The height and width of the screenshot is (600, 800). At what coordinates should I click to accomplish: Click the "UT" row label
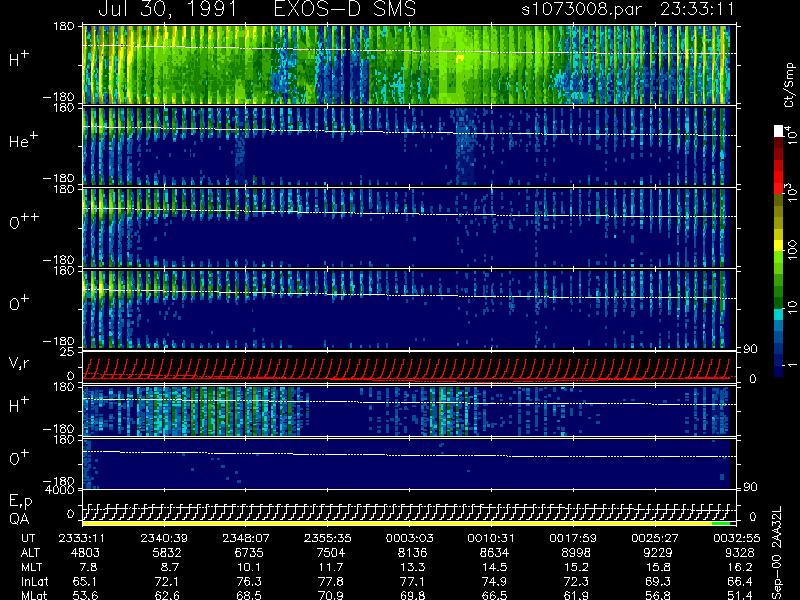click(x=29, y=538)
